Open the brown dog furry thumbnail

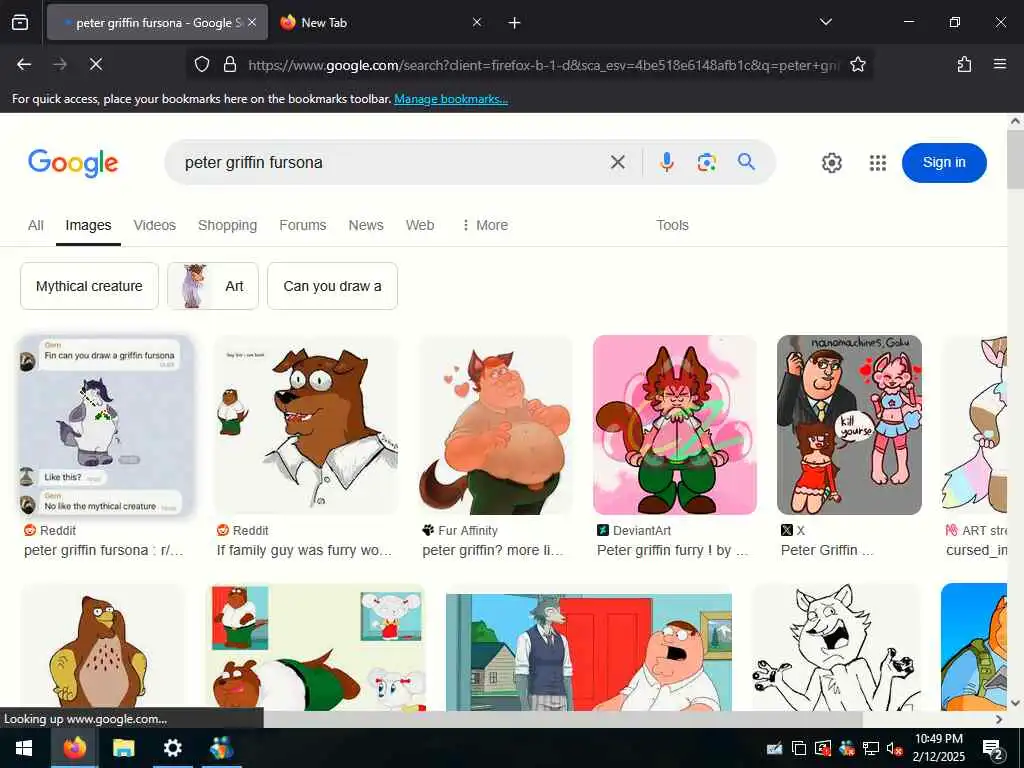[306, 425]
